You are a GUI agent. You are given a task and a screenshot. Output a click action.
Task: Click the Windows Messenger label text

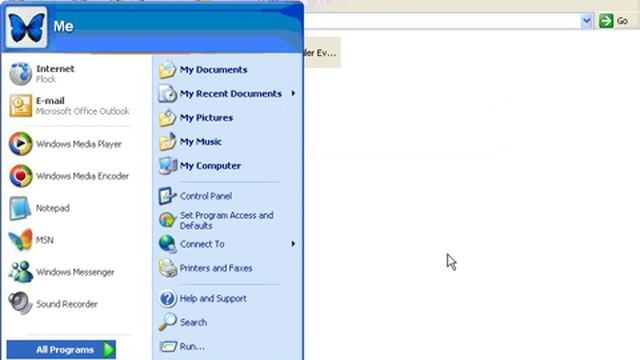coord(75,272)
